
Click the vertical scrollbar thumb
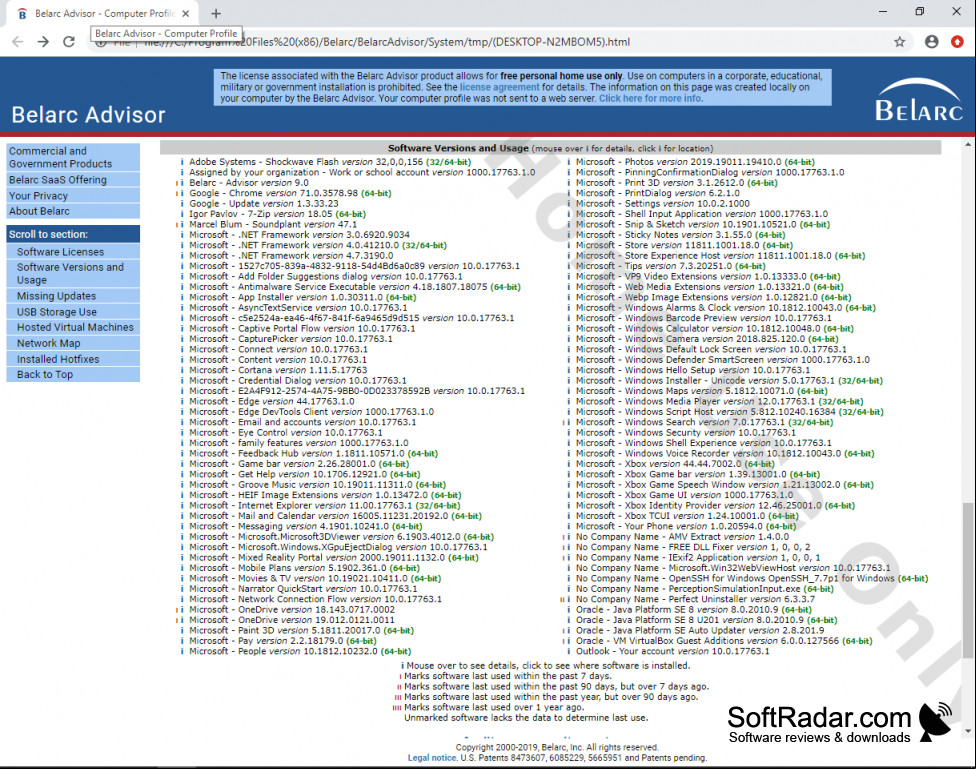pyautogui.click(x=968, y=580)
